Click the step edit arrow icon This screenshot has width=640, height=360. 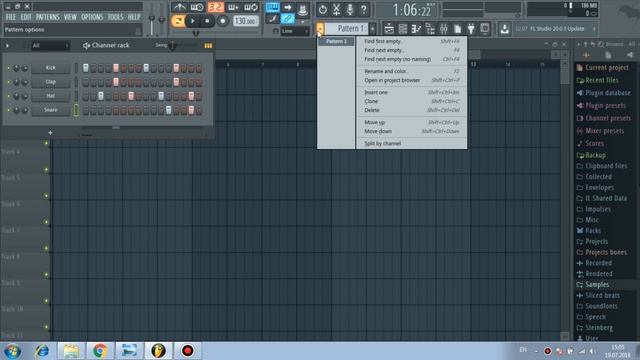(288, 7)
